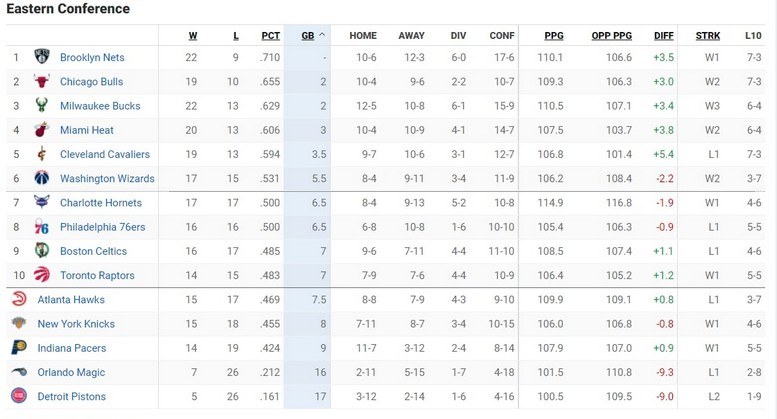Toggle sort direction arrow on GB column
The width and height of the screenshot is (777, 419).
click(x=321, y=36)
